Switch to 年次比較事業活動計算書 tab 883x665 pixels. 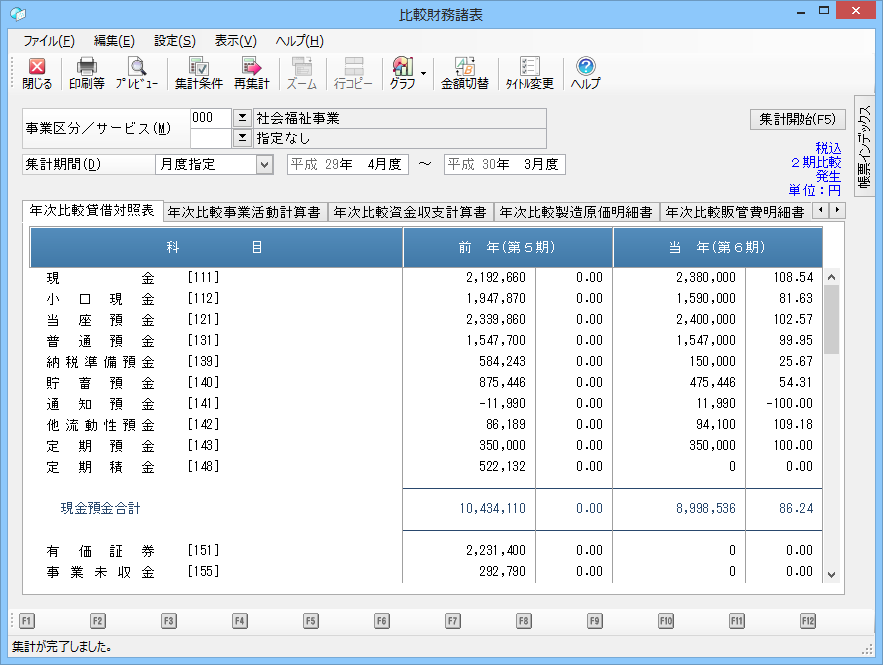244,212
